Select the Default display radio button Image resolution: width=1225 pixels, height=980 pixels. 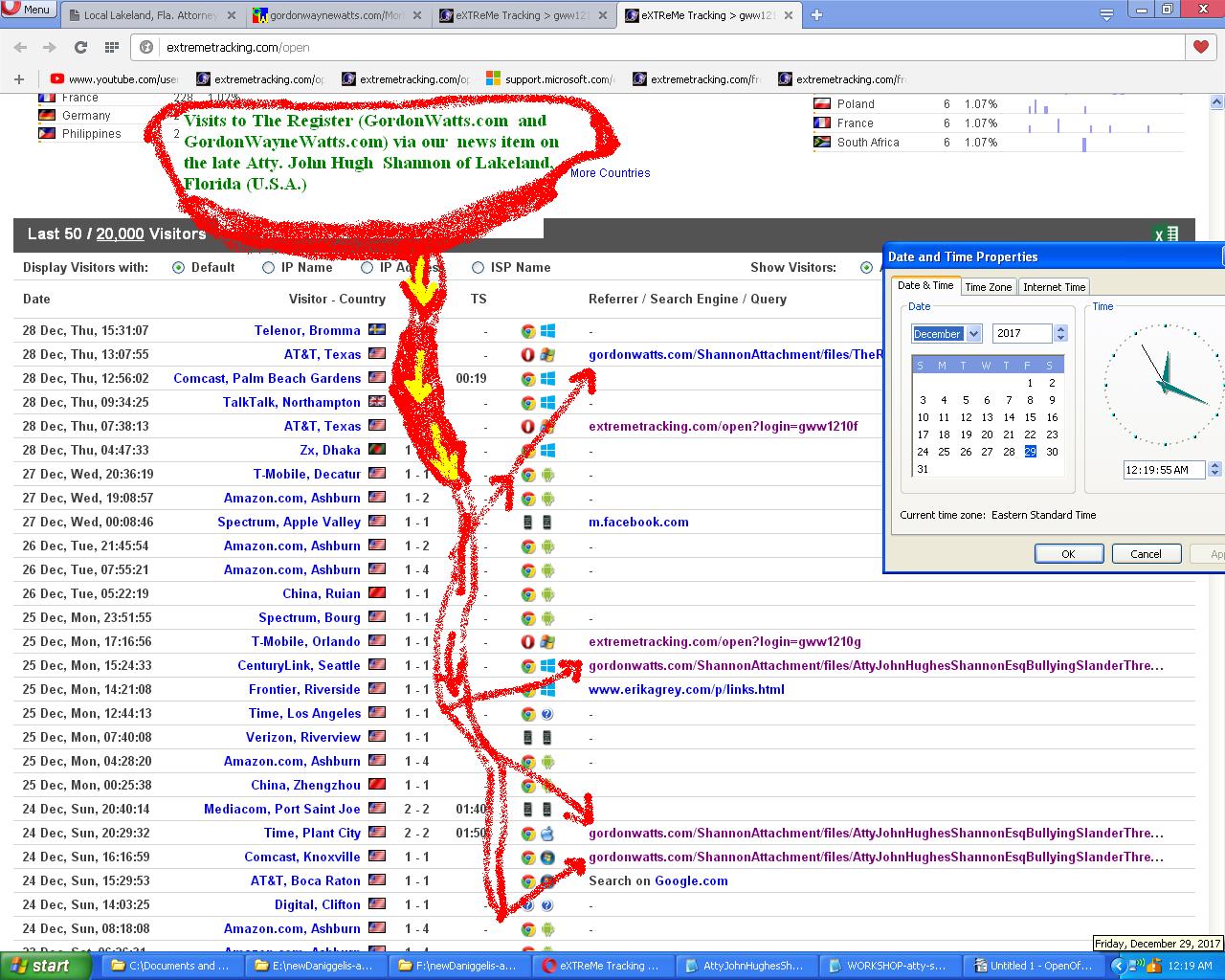(178, 268)
